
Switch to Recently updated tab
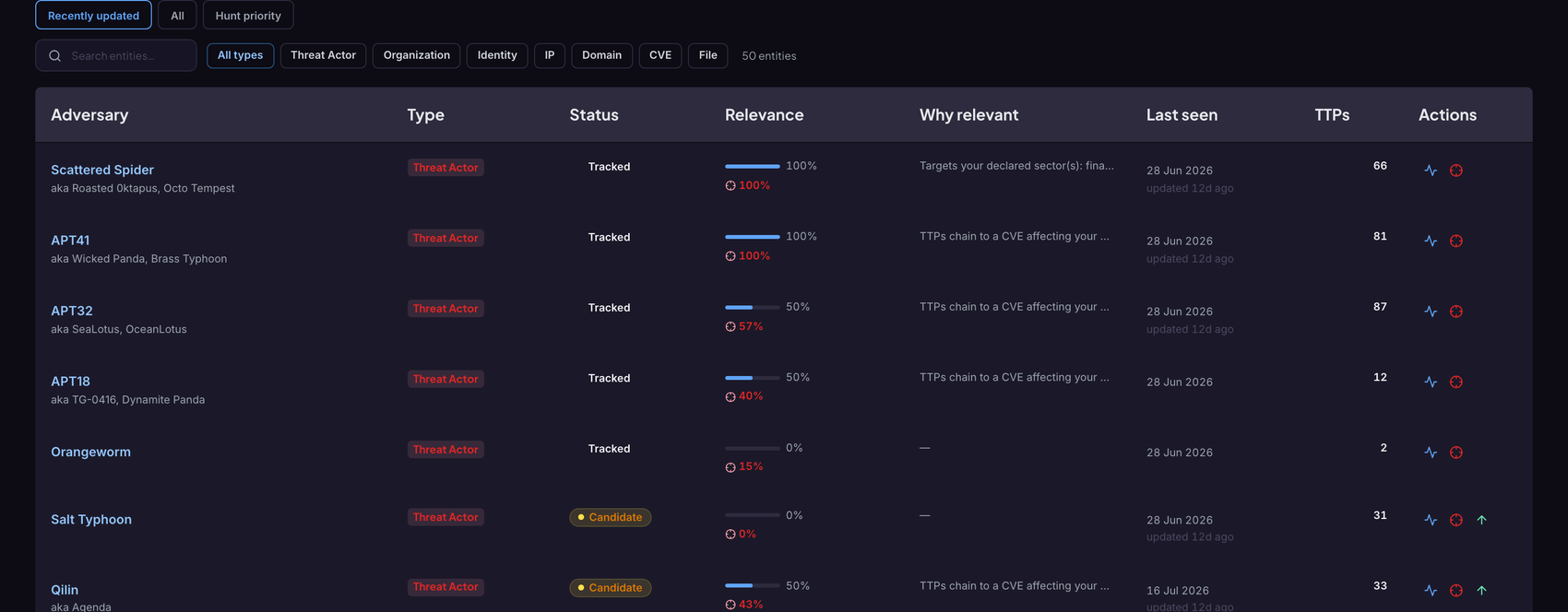93,16
